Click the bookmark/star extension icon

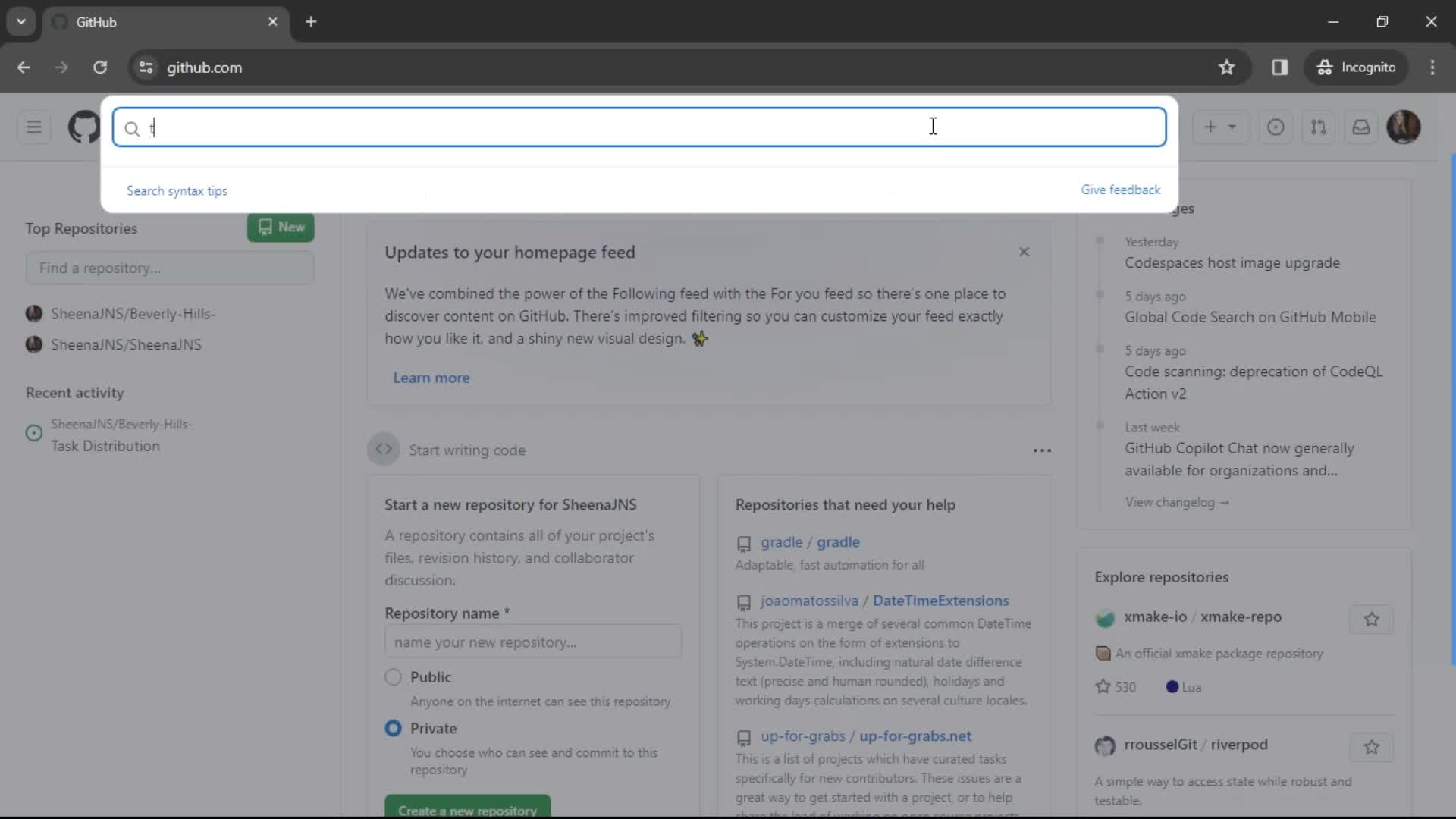(x=1226, y=67)
